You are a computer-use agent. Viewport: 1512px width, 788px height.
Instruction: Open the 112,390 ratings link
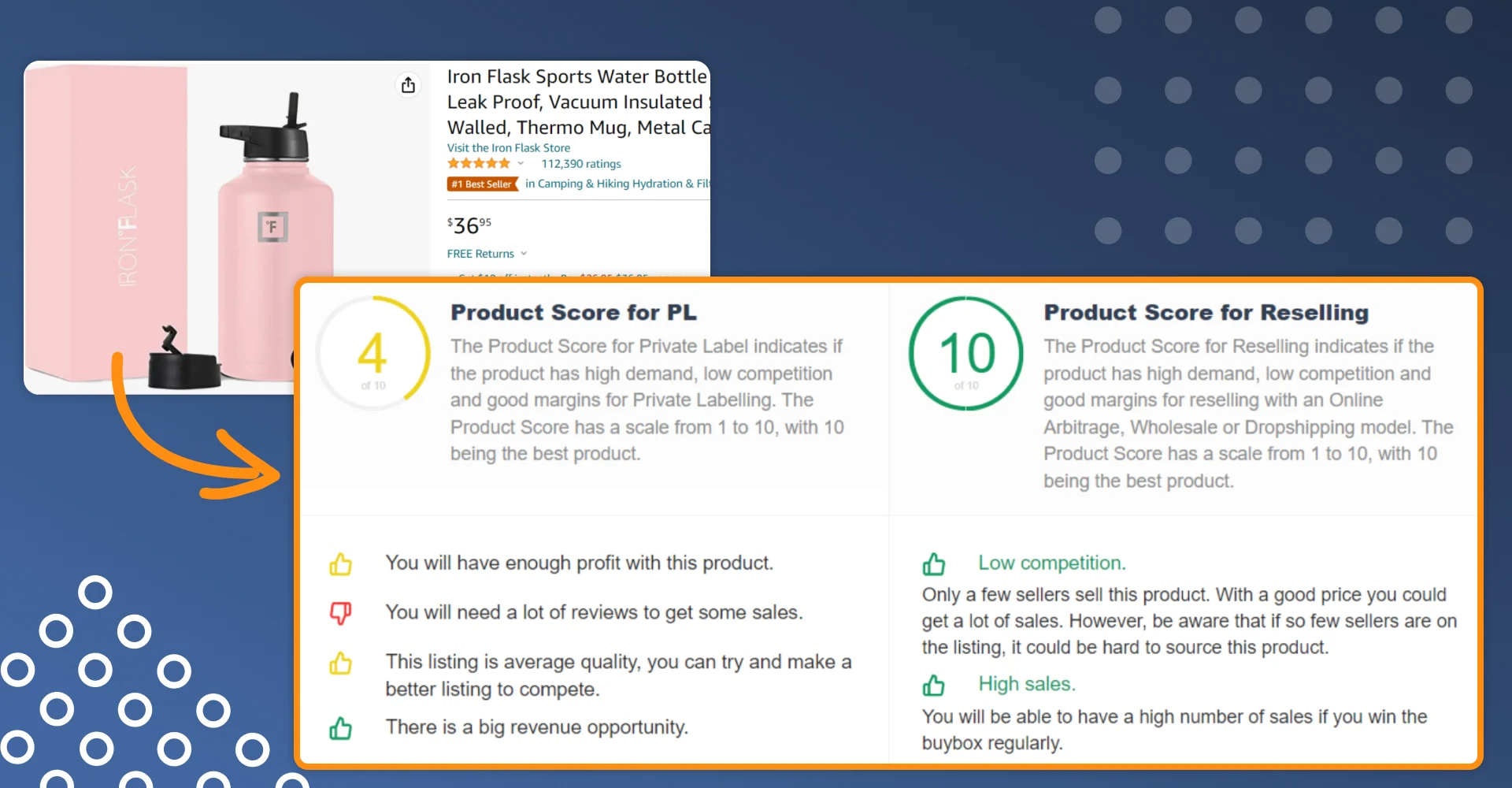coord(581,164)
